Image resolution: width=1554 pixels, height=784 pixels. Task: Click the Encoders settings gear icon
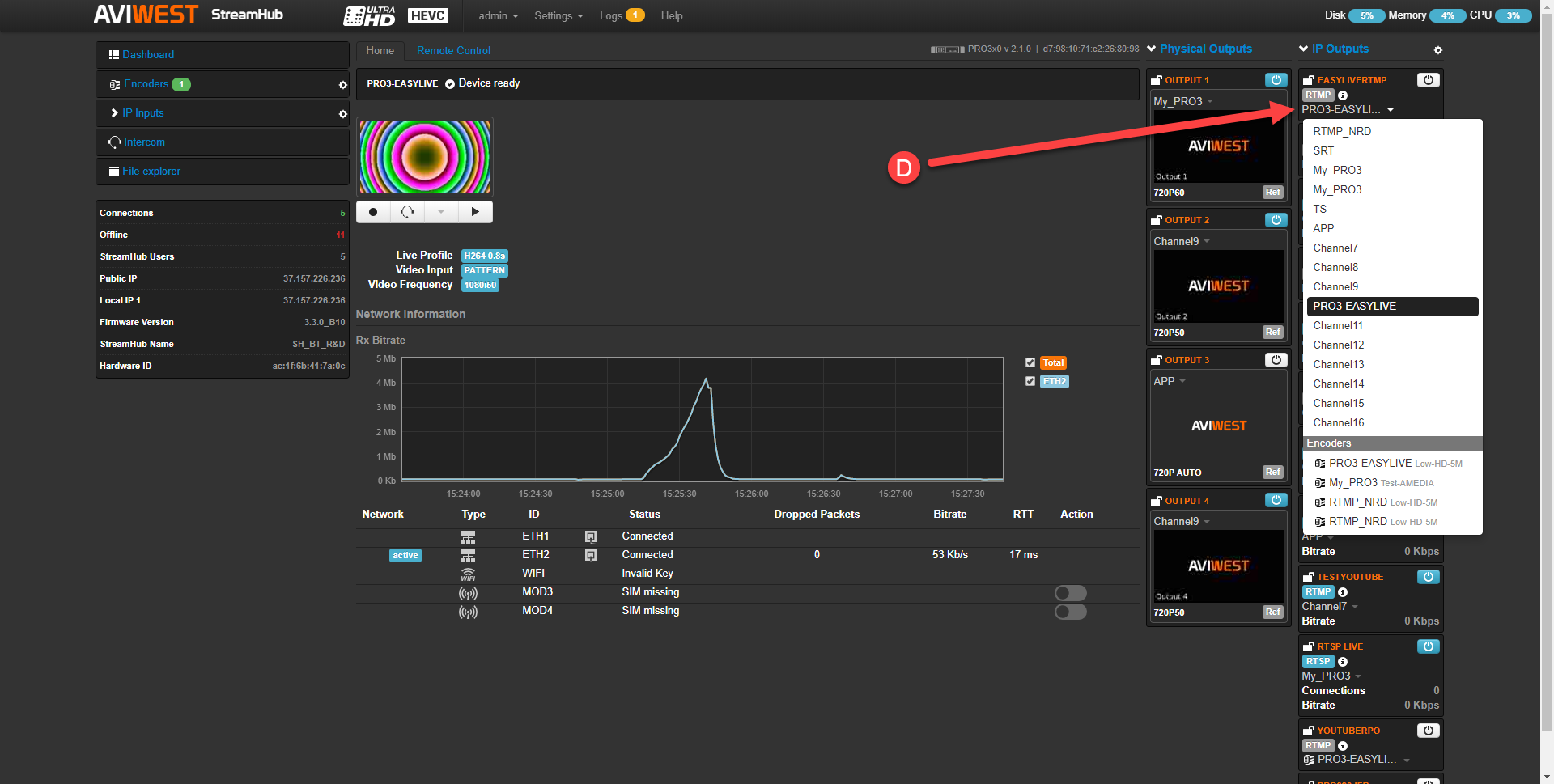[x=342, y=85]
